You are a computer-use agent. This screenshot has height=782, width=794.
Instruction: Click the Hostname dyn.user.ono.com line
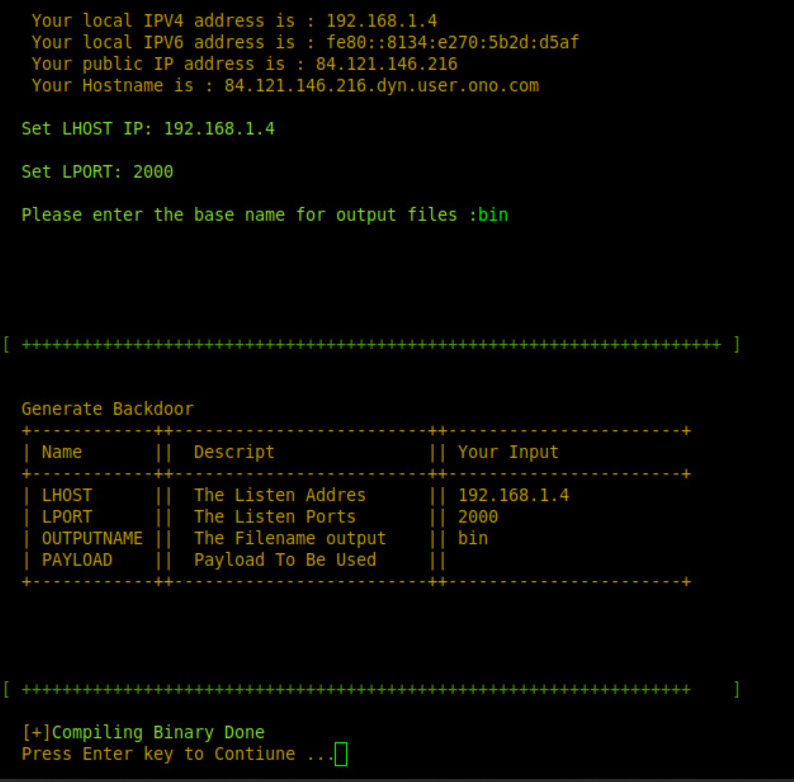(x=284, y=86)
